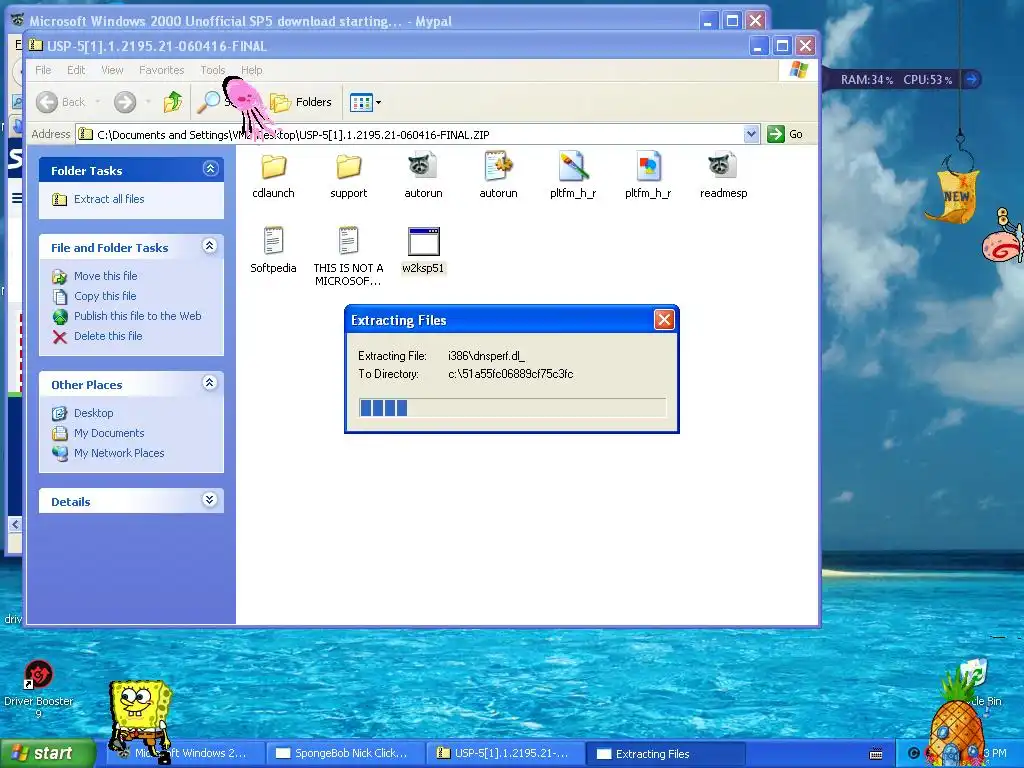Collapse File and Folder Tasks panel
Viewport: 1024px width, 768px height.
(x=210, y=246)
